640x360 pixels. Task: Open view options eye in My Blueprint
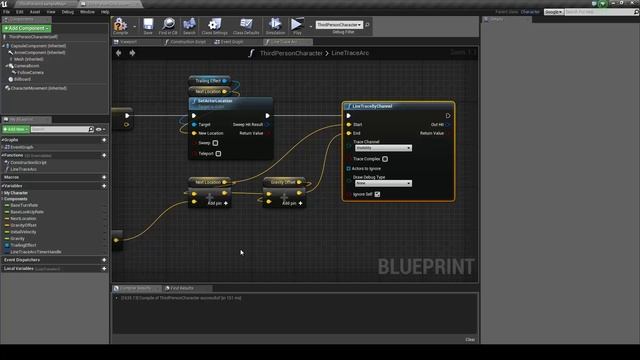tap(100, 129)
